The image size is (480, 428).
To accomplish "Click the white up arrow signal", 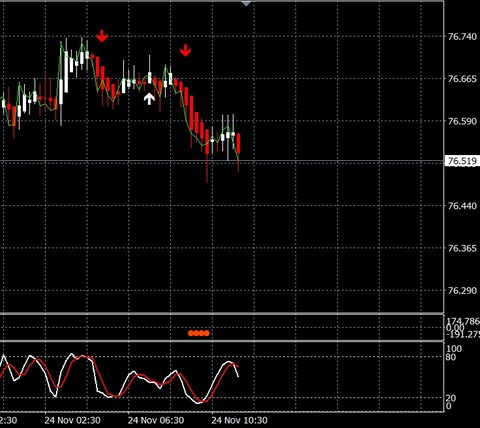I will coord(149,99).
